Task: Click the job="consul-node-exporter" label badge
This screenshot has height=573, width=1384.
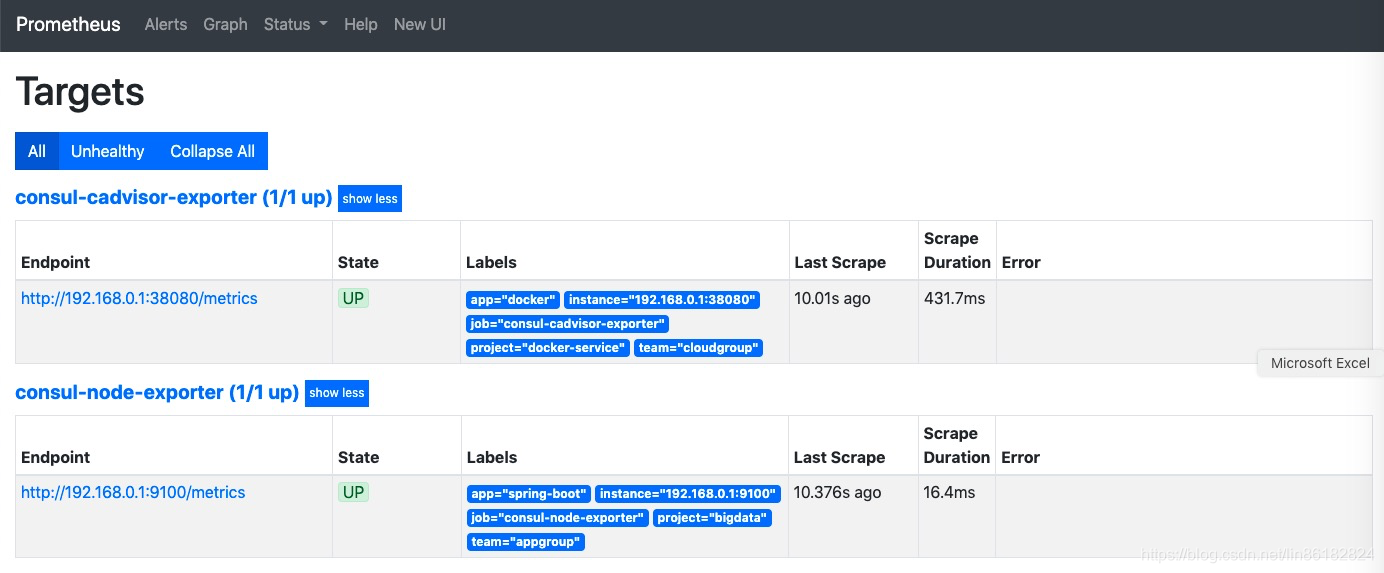Action: 558,518
